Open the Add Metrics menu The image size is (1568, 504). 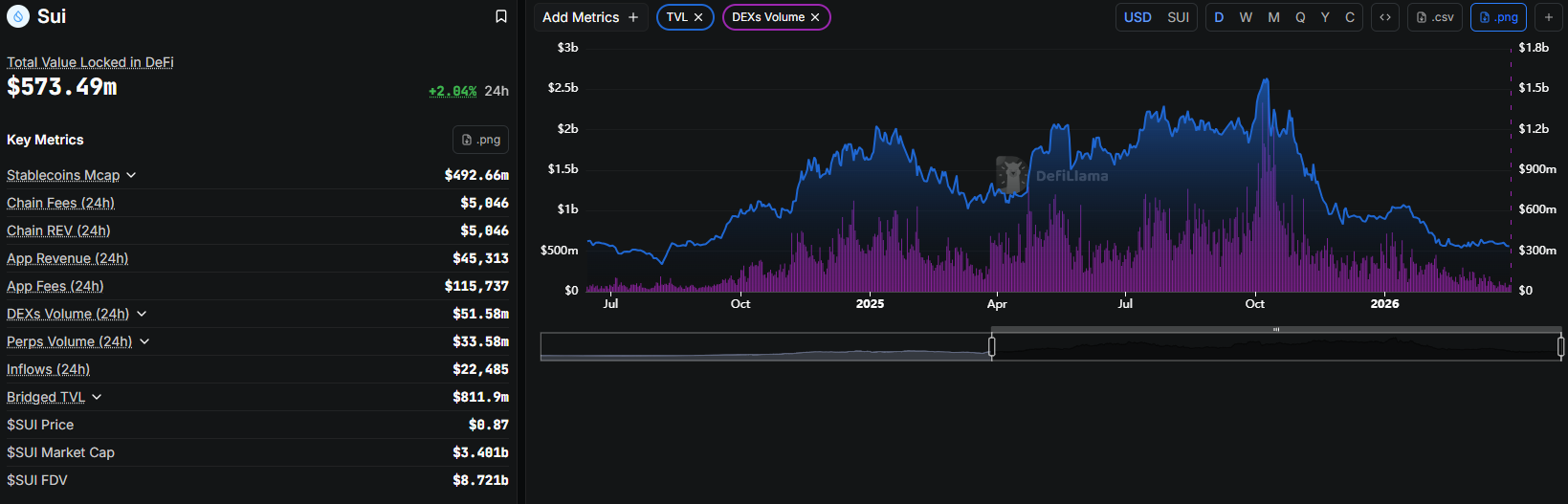click(x=589, y=17)
